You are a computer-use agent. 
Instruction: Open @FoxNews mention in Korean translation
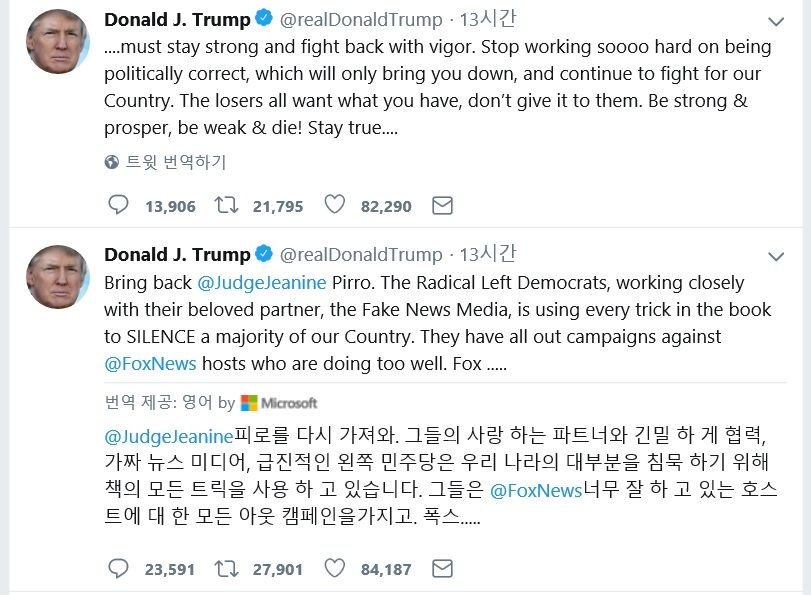point(536,491)
